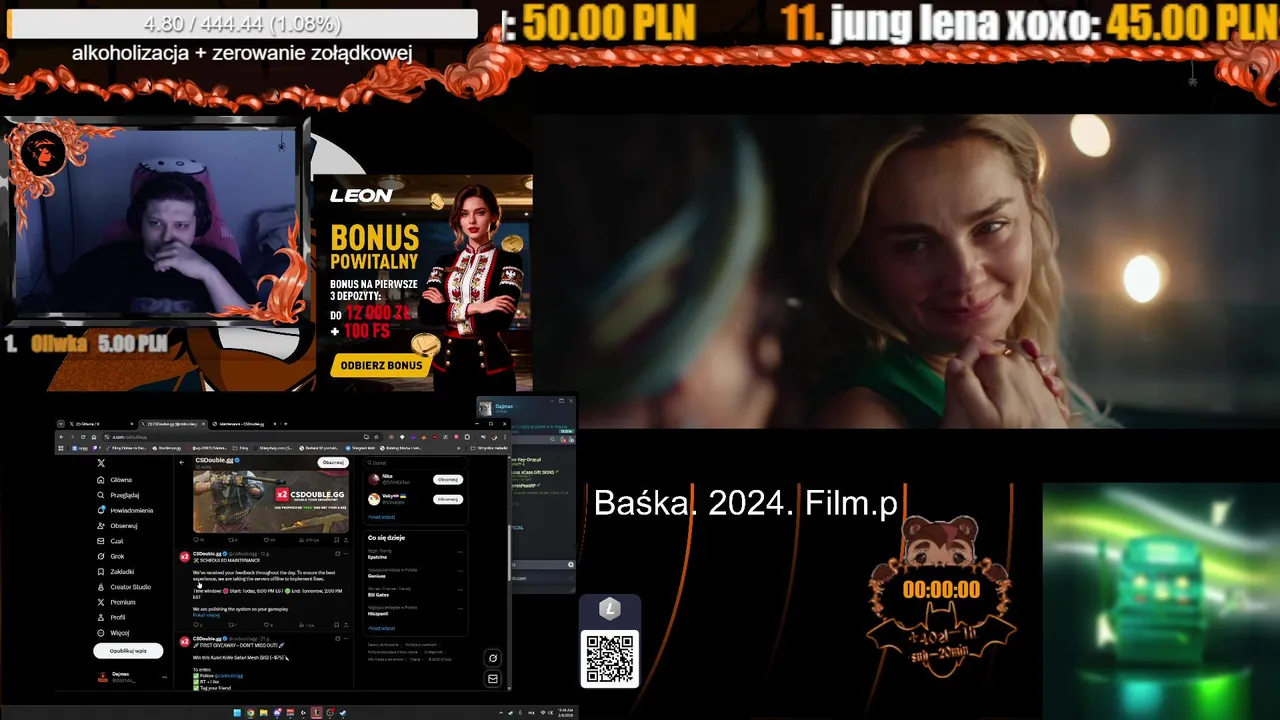Viewport: 1280px width, 720px height.
Task: Open the floating Grok button
Action: [493, 658]
